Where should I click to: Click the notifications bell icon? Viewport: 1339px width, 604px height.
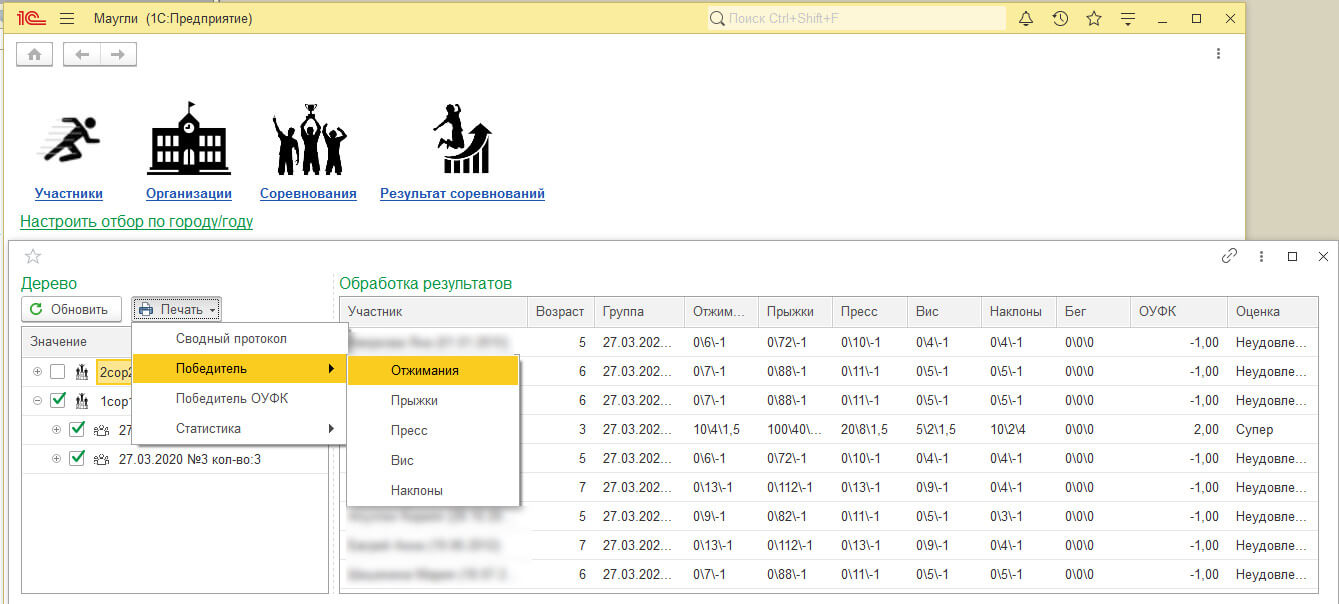(1026, 19)
